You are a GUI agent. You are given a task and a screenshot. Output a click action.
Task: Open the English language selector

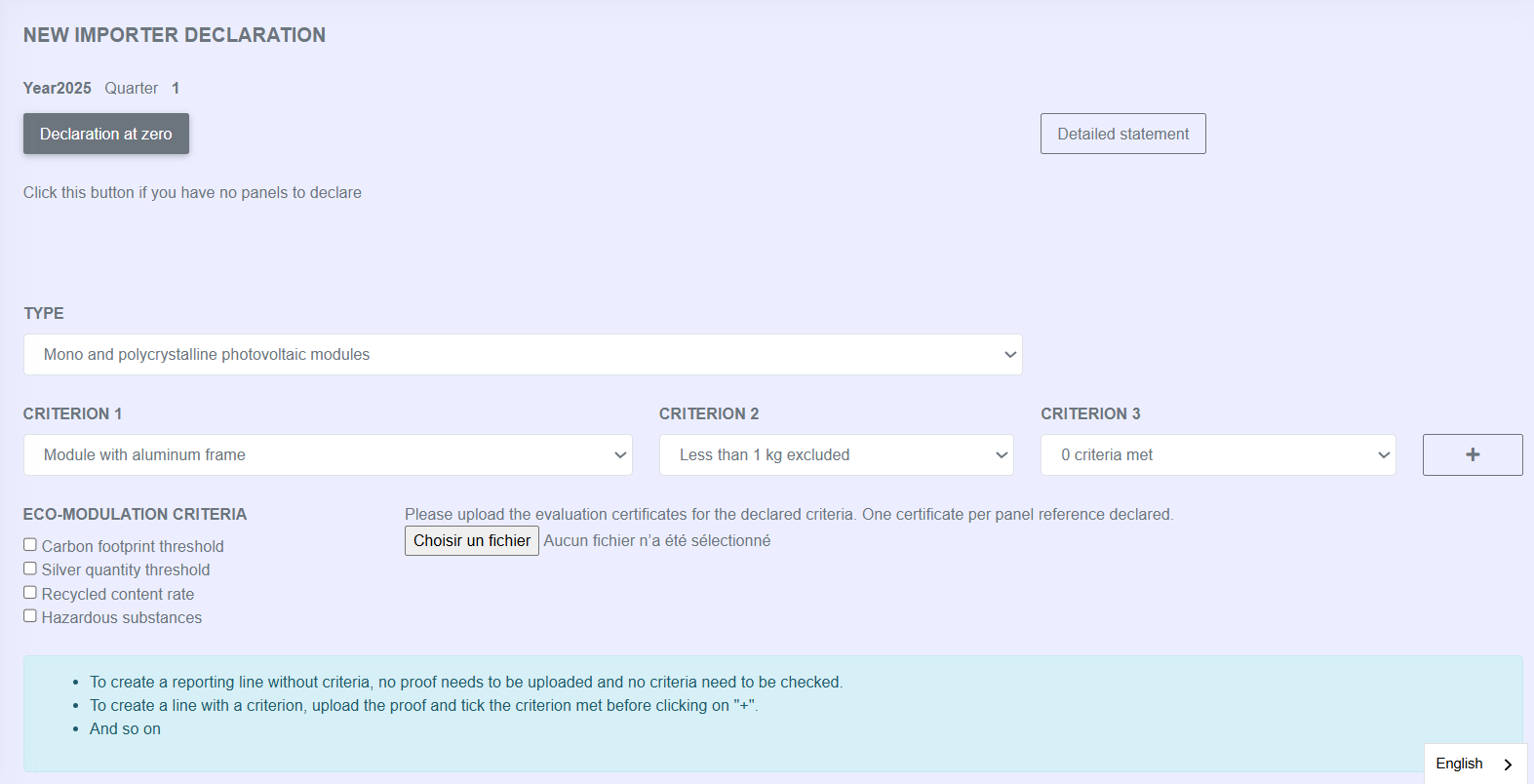point(1475,764)
